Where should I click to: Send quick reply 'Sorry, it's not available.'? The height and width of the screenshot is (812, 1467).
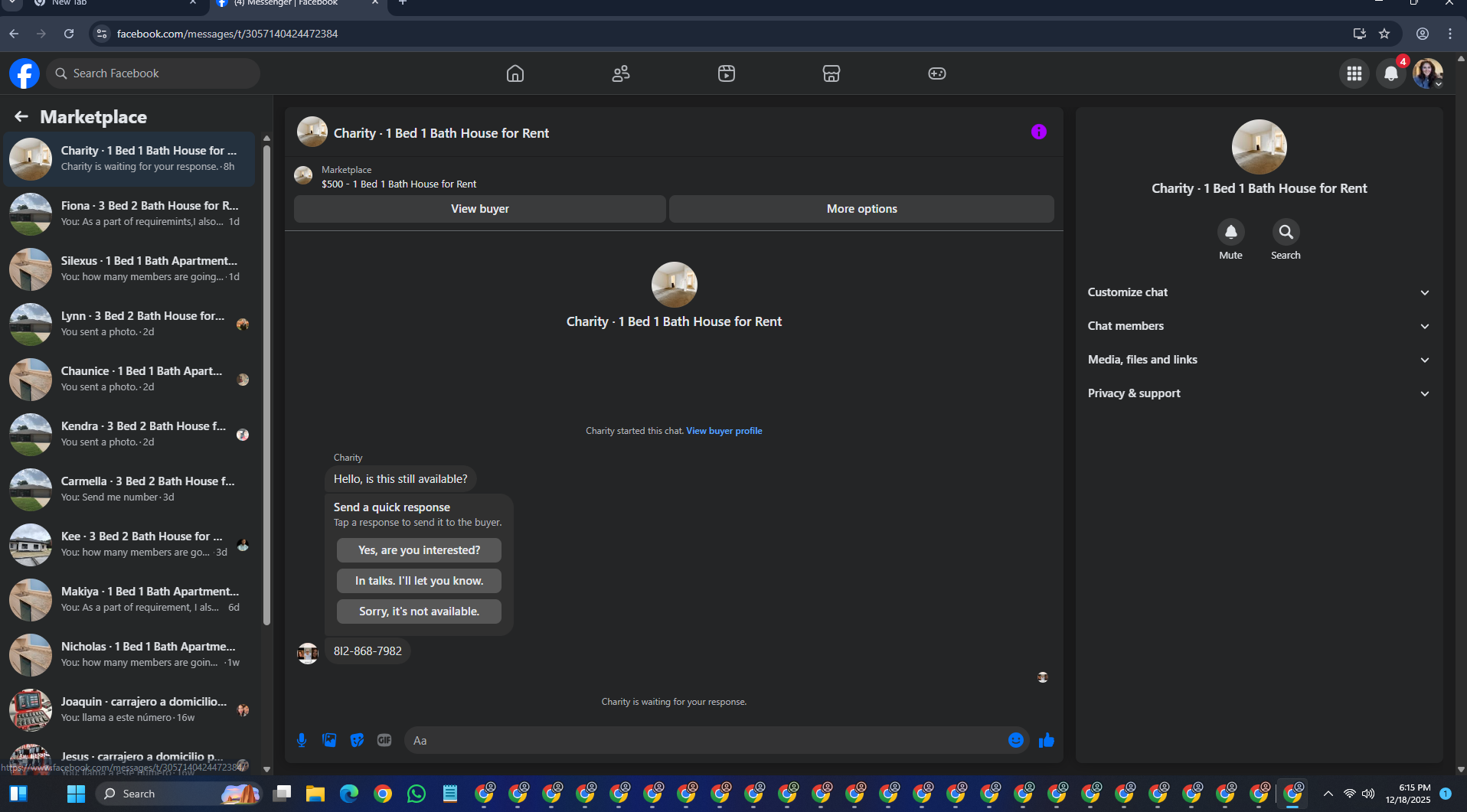(x=420, y=611)
